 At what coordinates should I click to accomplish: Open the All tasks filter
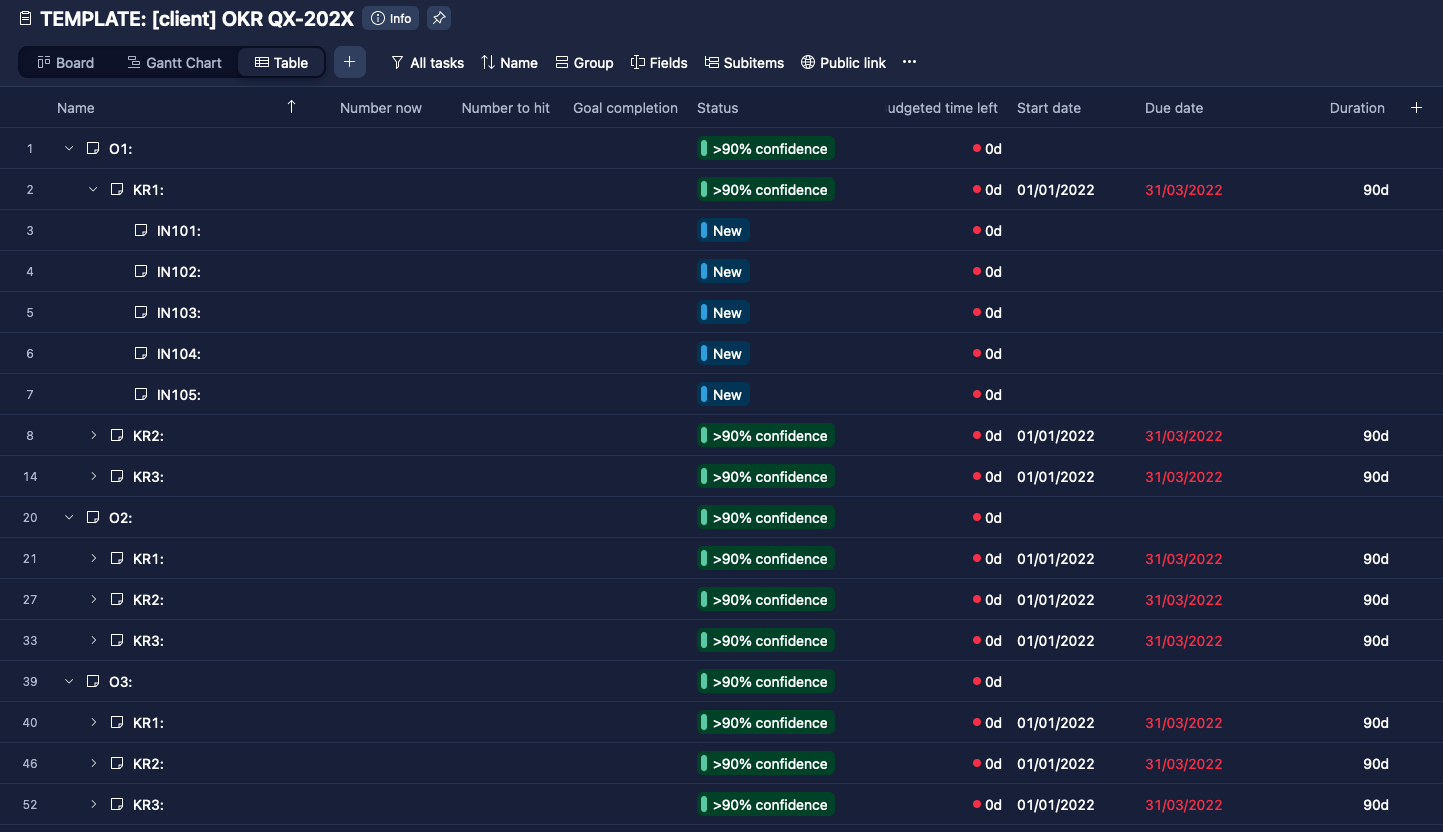(x=427, y=63)
